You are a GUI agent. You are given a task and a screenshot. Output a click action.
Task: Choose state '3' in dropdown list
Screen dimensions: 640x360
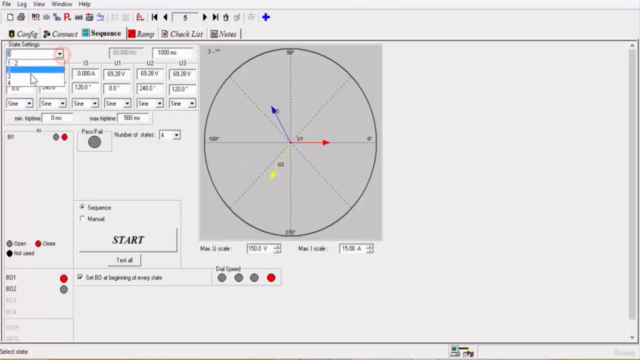click(x=35, y=76)
